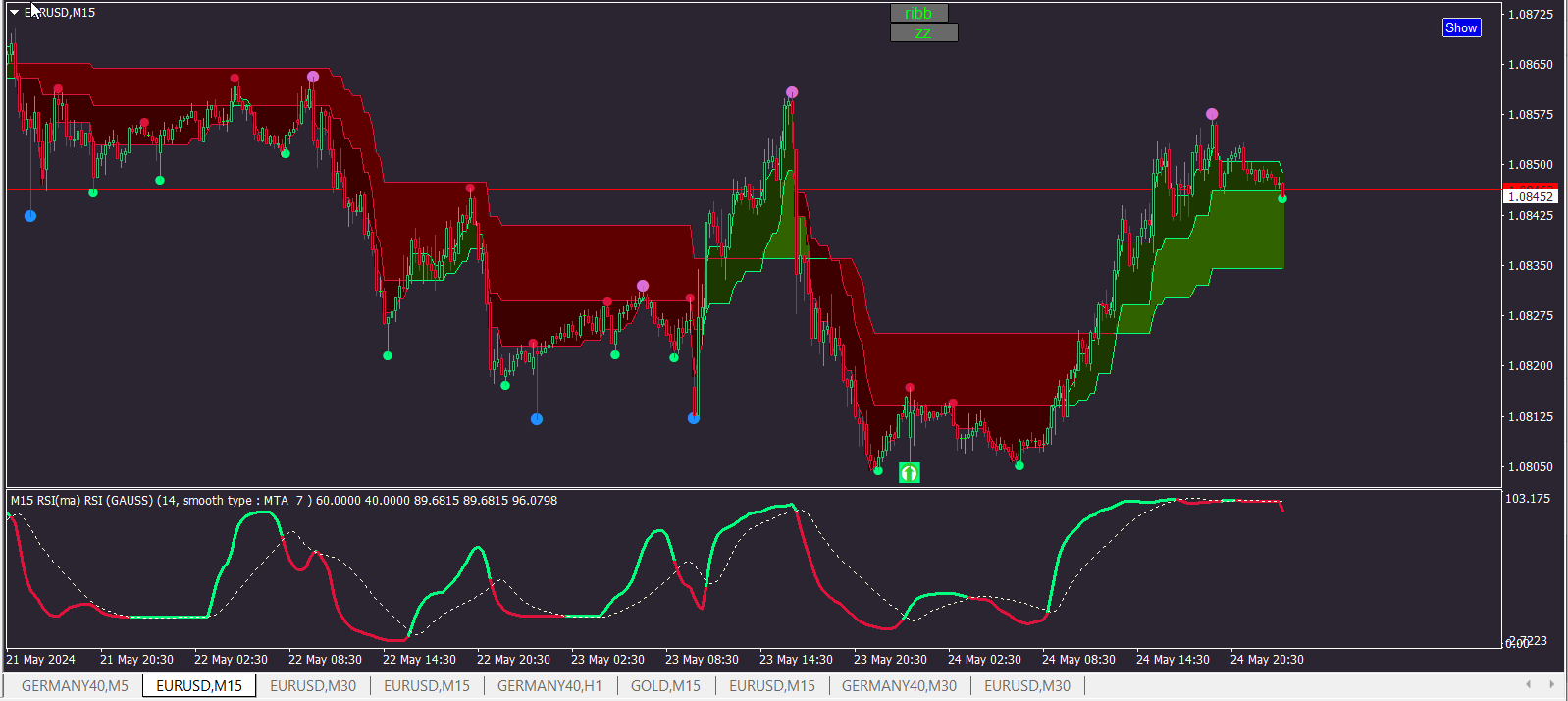
Task: Click the purple swing-high dot near 1.08575
Action: pos(1212,114)
